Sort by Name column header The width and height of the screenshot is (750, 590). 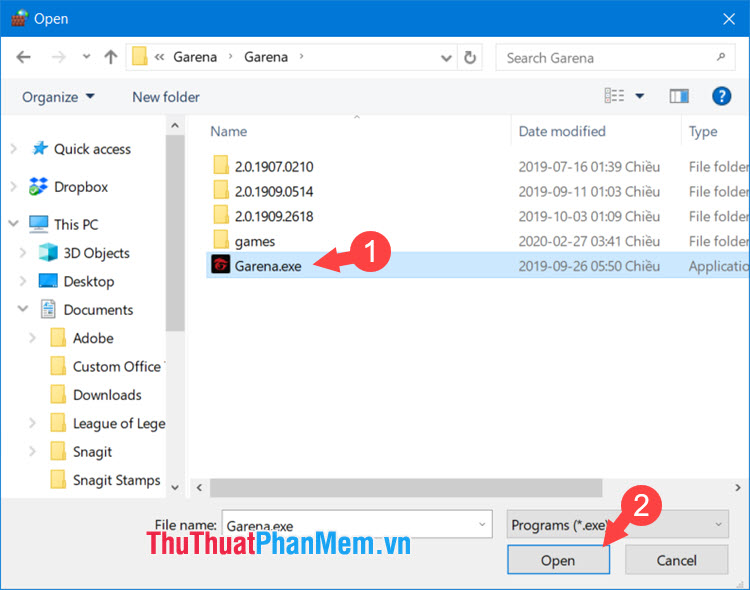point(229,131)
